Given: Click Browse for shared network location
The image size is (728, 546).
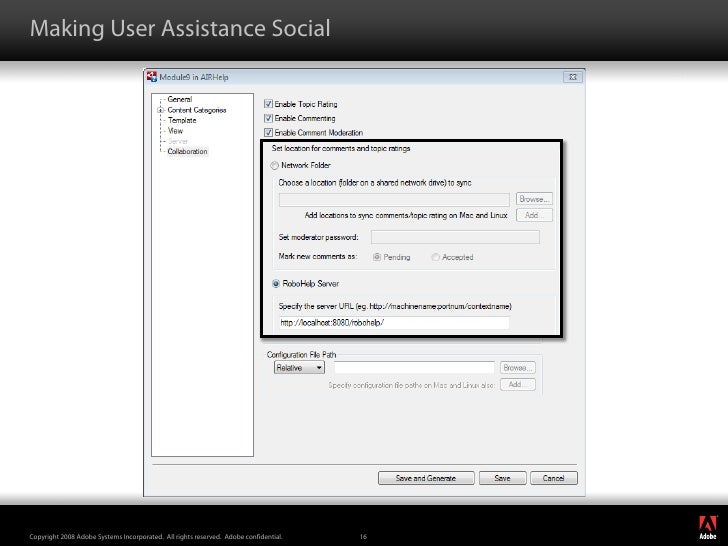Looking at the screenshot, I should pos(534,199).
